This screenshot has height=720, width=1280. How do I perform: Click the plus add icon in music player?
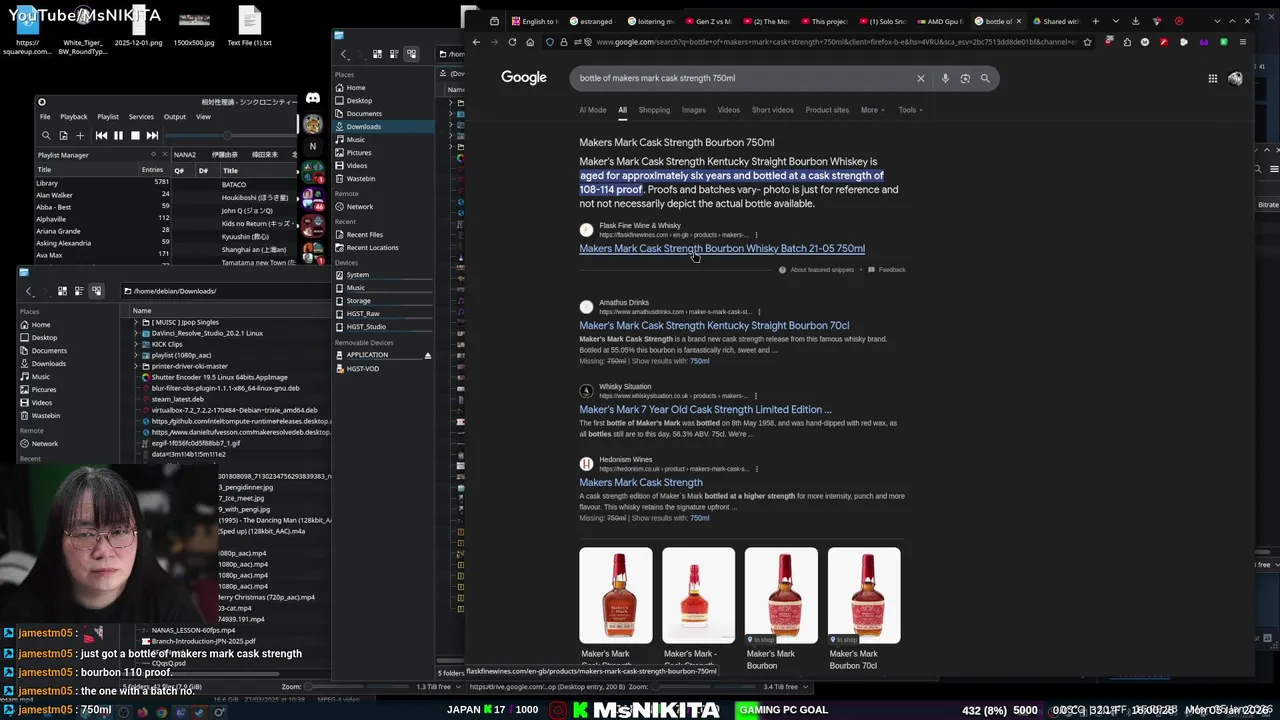tap(80, 135)
